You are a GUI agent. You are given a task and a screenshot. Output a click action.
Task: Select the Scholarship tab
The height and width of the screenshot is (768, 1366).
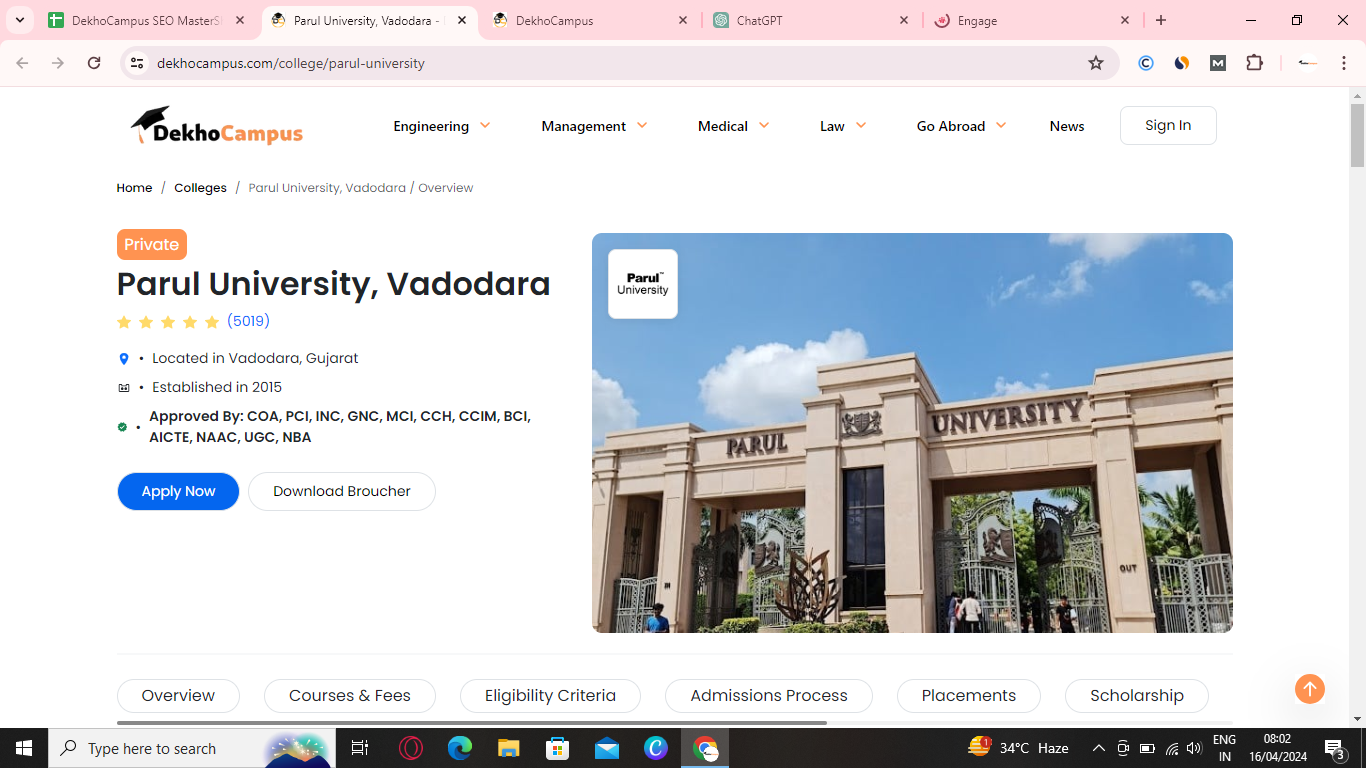click(x=1137, y=696)
